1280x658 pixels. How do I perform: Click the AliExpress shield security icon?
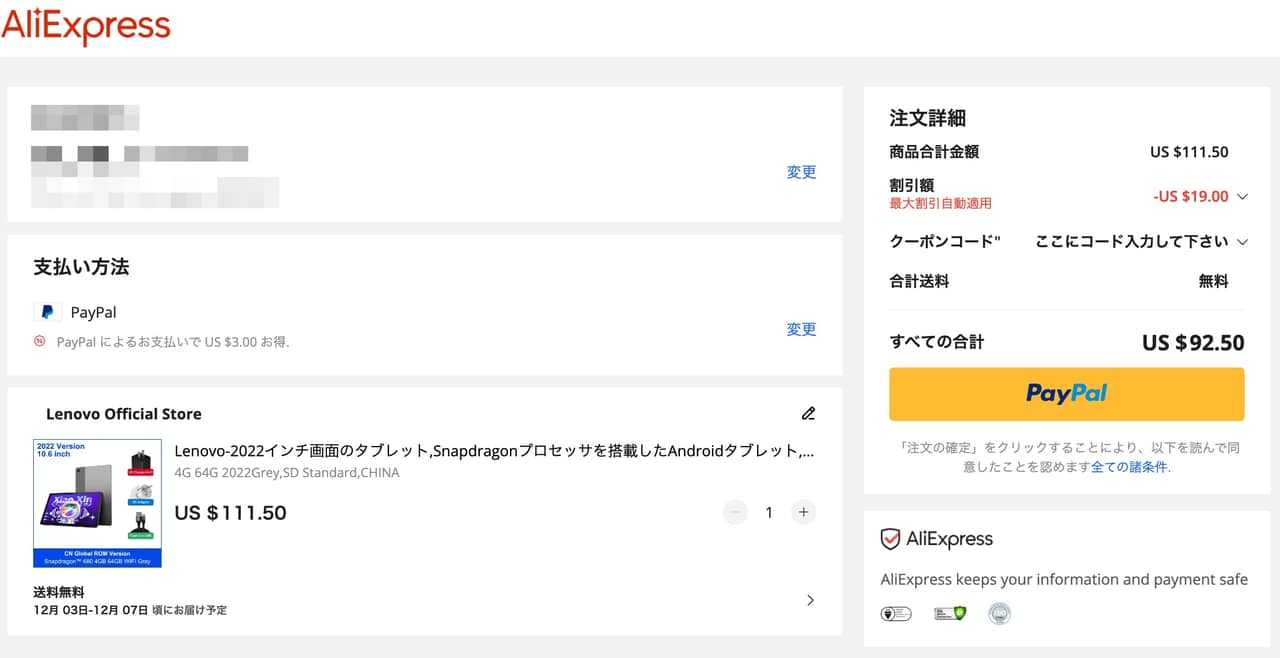point(890,539)
